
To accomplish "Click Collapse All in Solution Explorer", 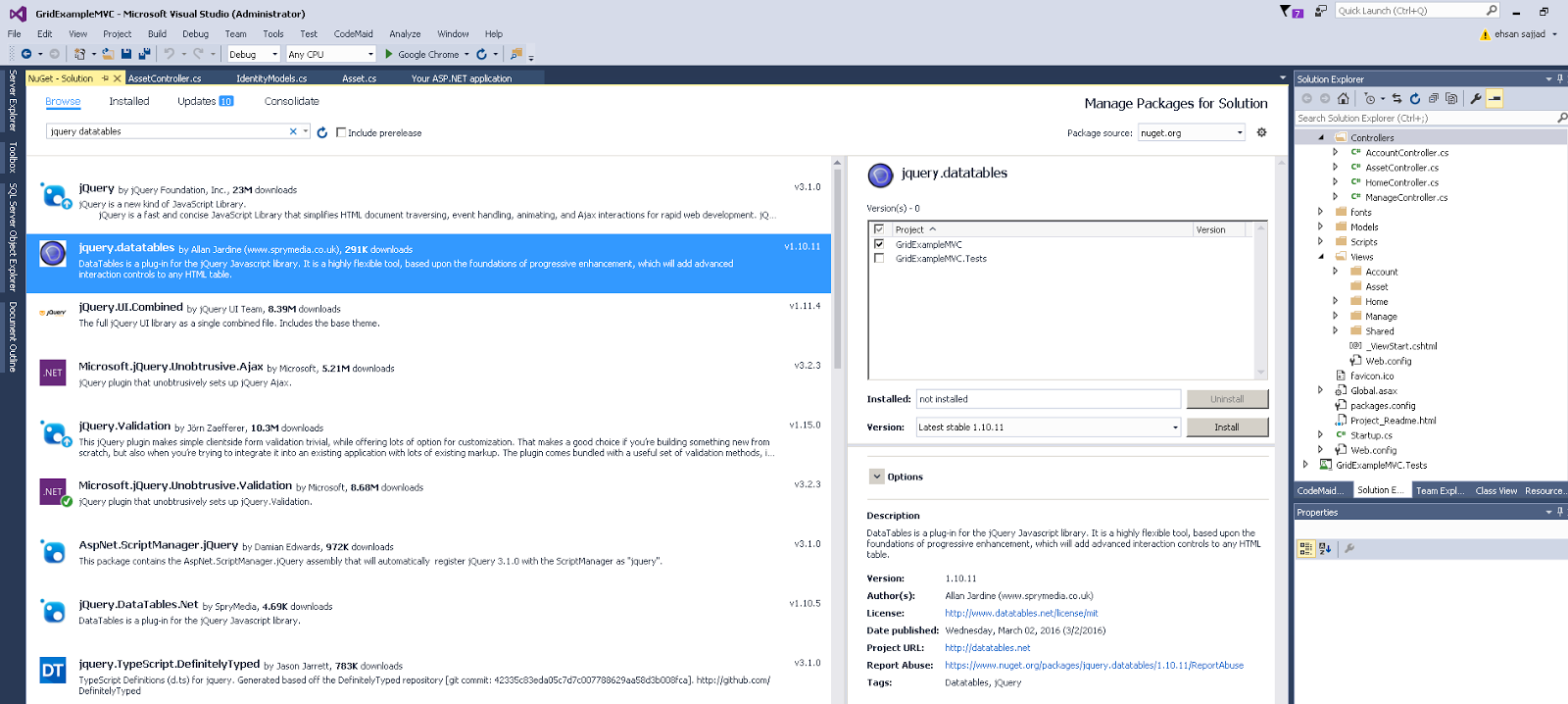I will click(x=1434, y=98).
